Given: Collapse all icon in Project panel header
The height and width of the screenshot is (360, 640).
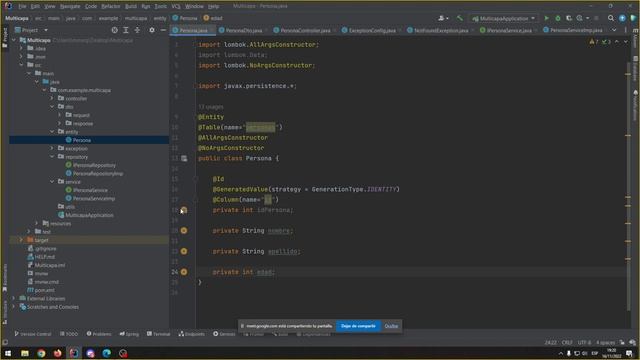Looking at the screenshot, I should 137,30.
